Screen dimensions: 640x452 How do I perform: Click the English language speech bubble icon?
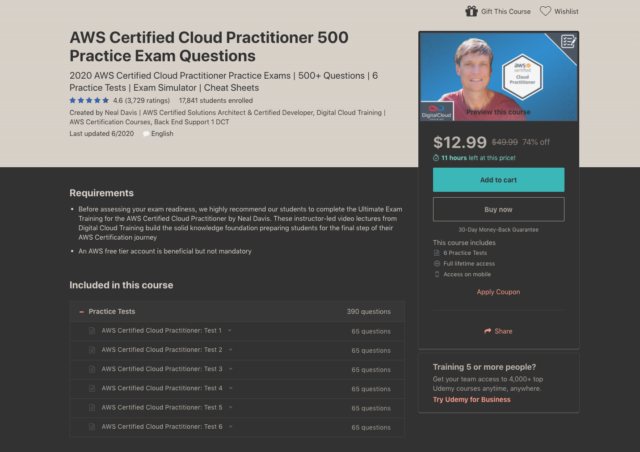pos(146,134)
